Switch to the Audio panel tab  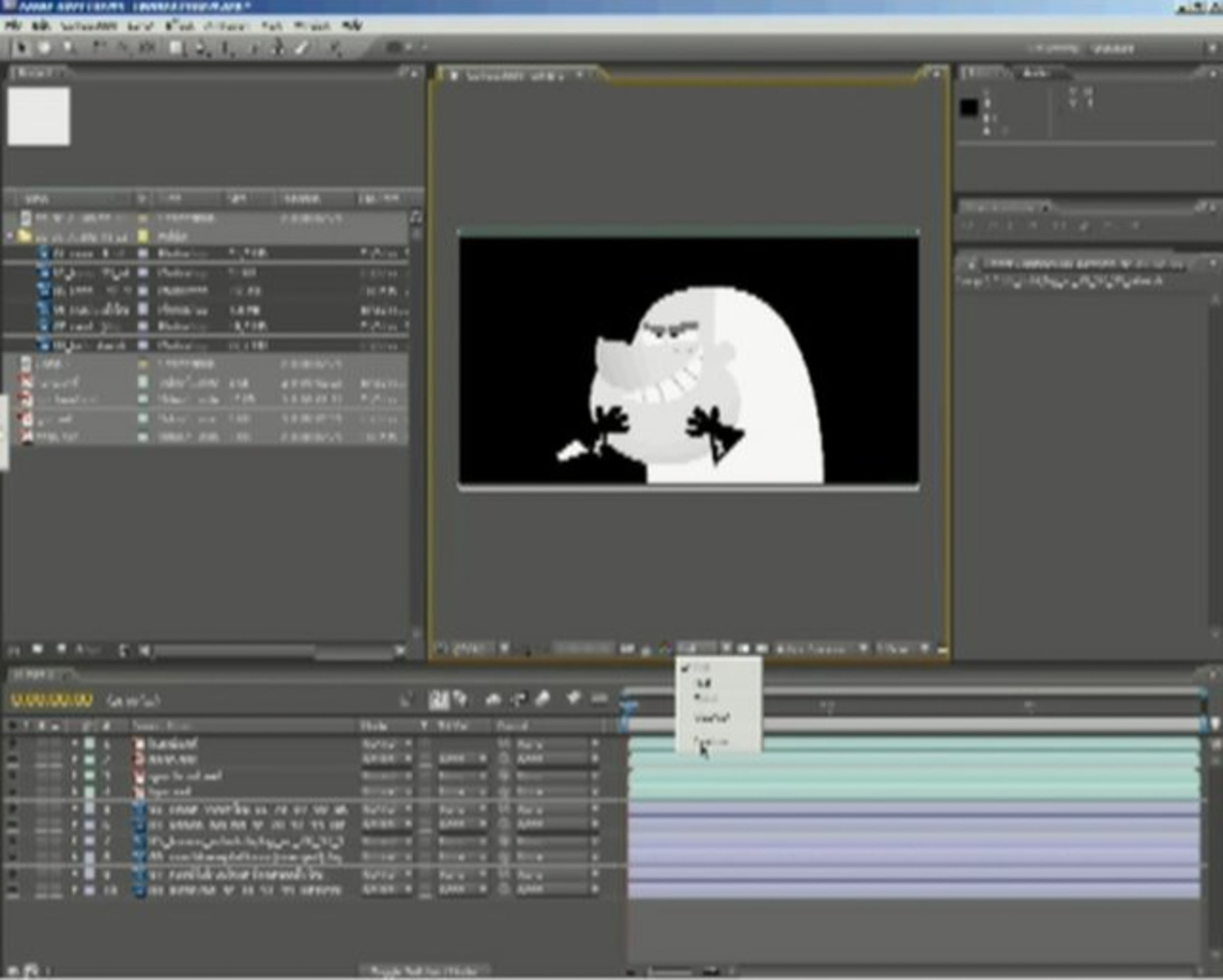pos(1037,73)
